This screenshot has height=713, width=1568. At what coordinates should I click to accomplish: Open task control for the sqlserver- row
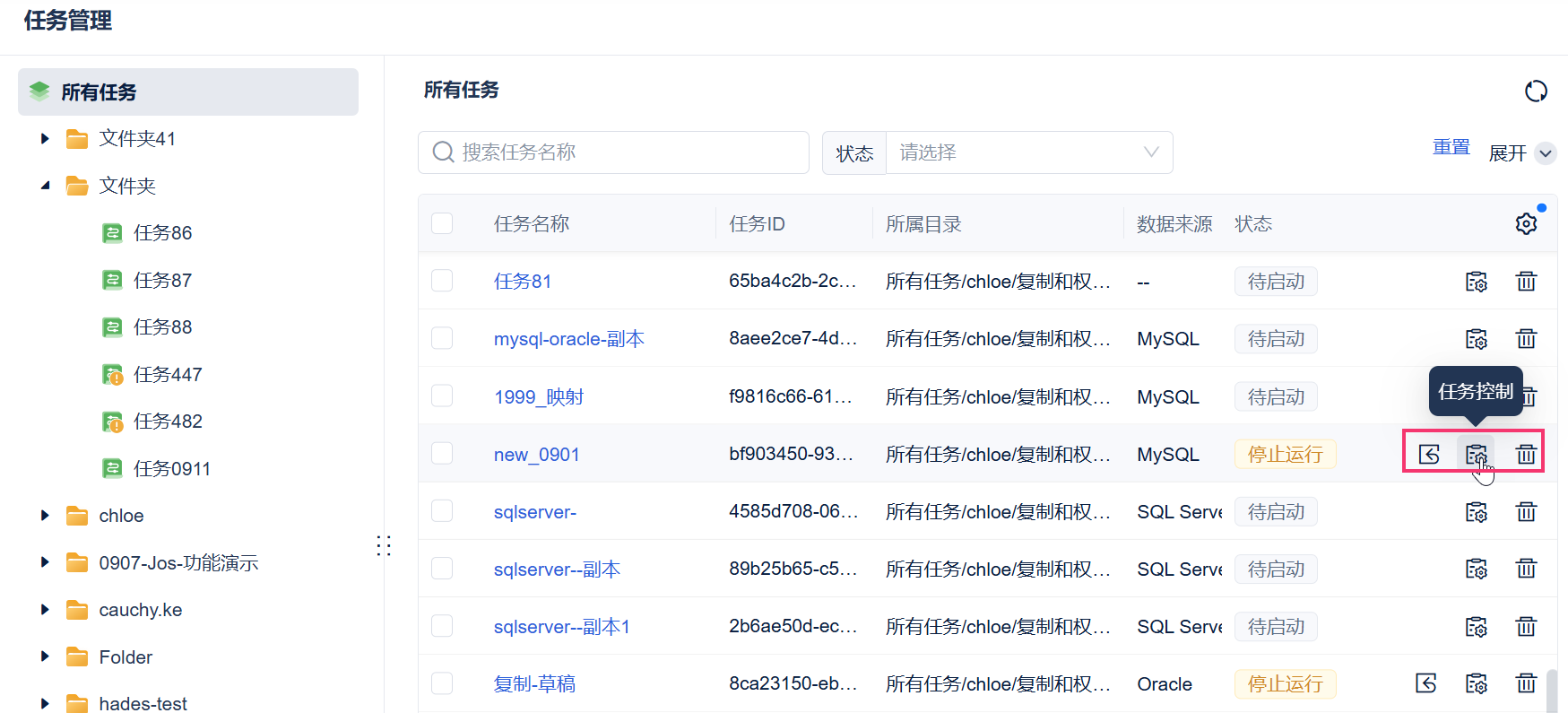[x=1476, y=512]
